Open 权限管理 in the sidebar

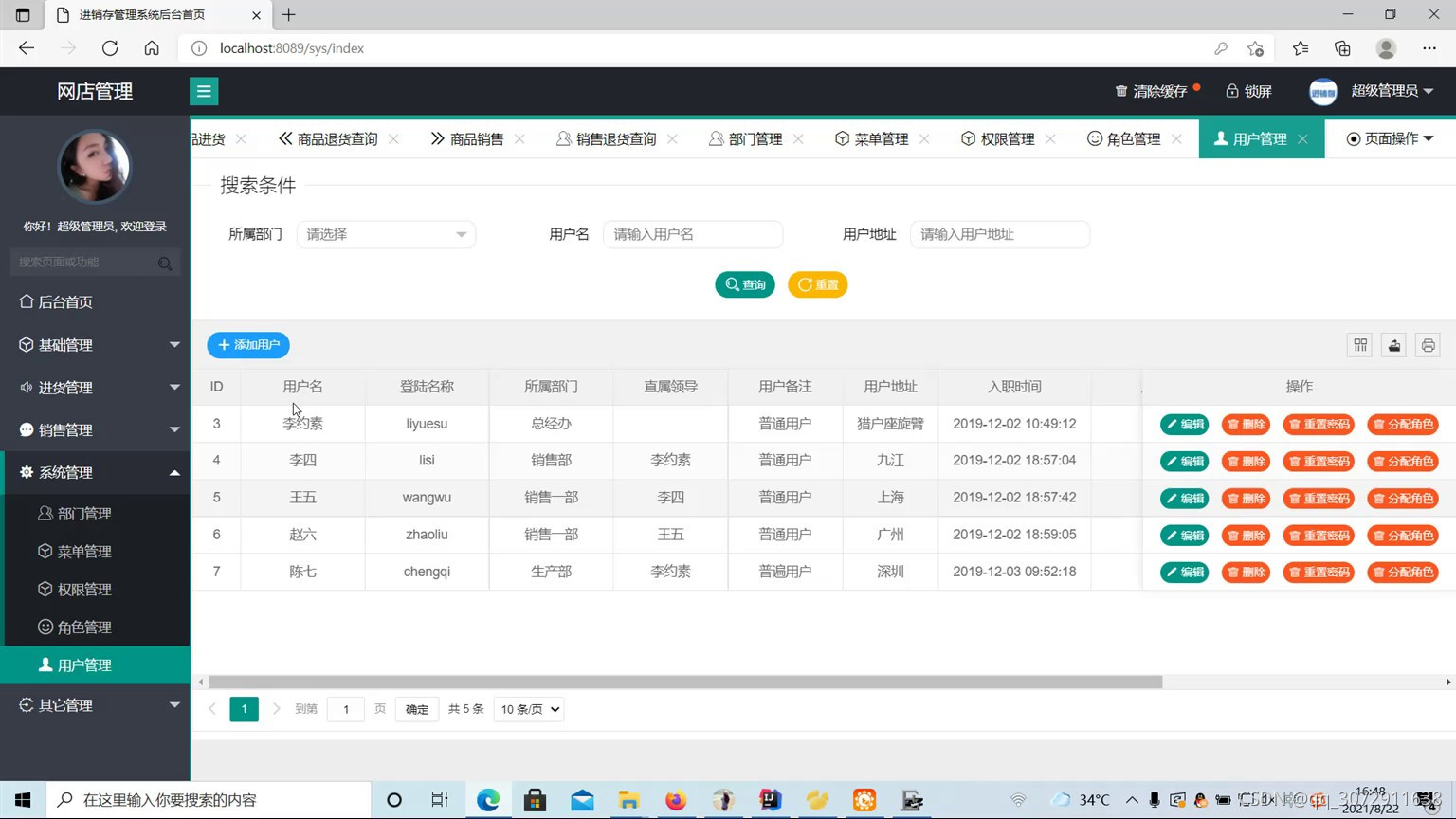[95, 589]
